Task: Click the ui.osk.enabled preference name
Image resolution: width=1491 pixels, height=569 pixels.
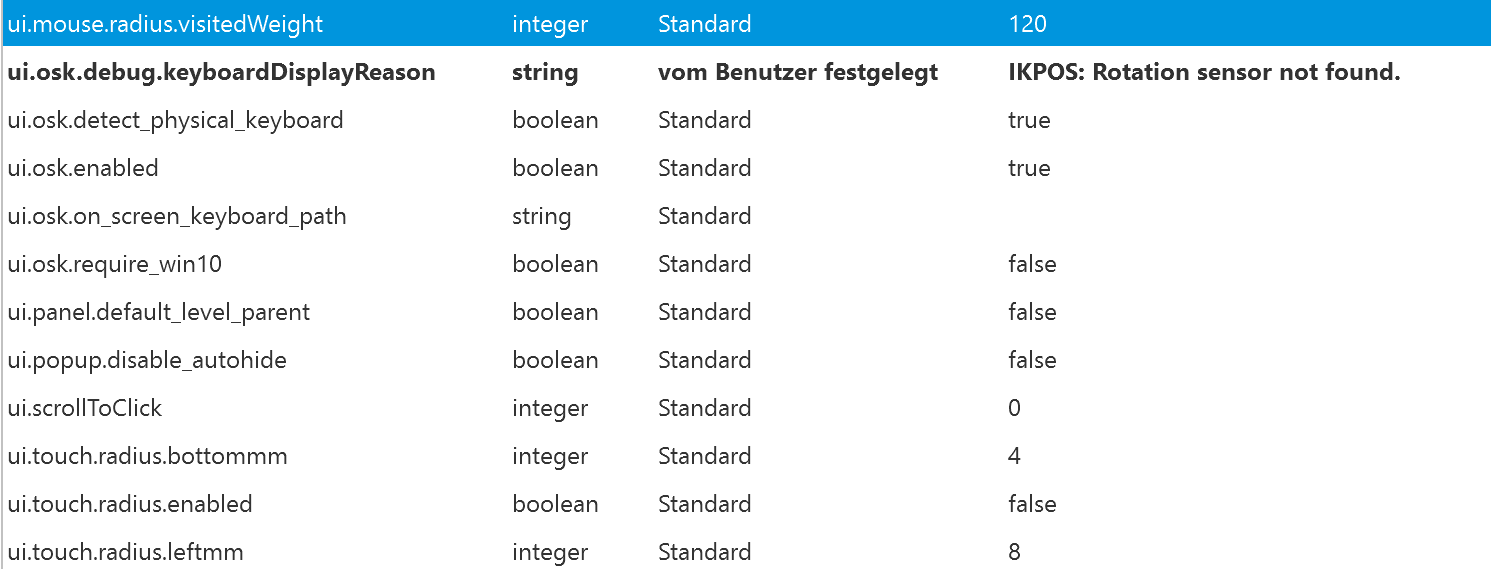Action: point(83,168)
